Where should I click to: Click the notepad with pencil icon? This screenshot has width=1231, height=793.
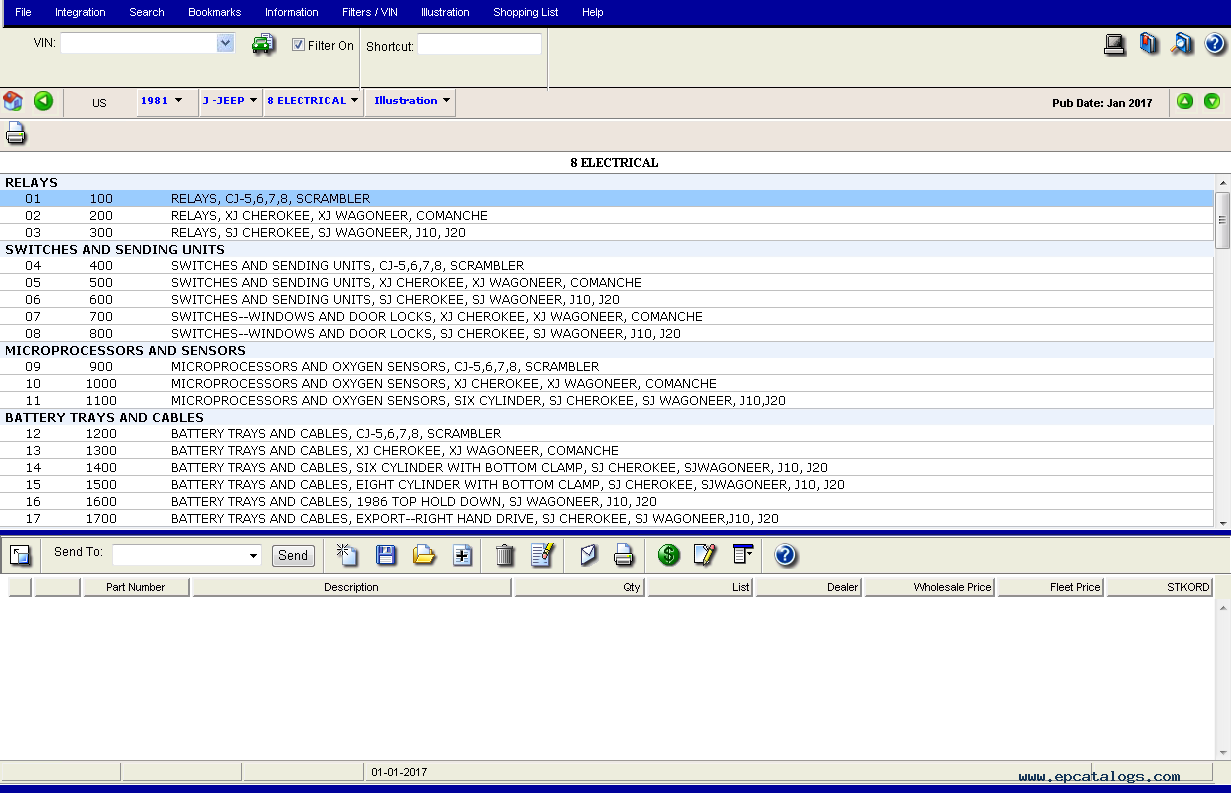[705, 554]
